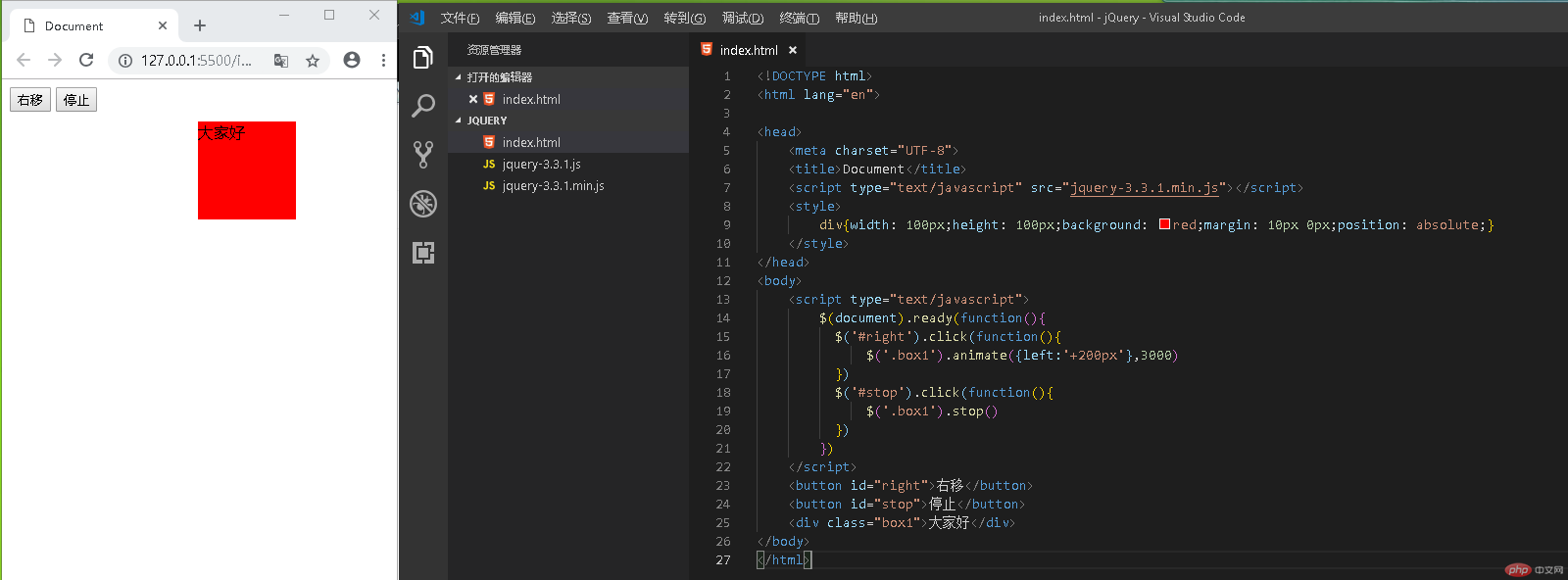Click the <!DOCTYPE html> line
The width and height of the screenshot is (1568, 580).
click(814, 76)
